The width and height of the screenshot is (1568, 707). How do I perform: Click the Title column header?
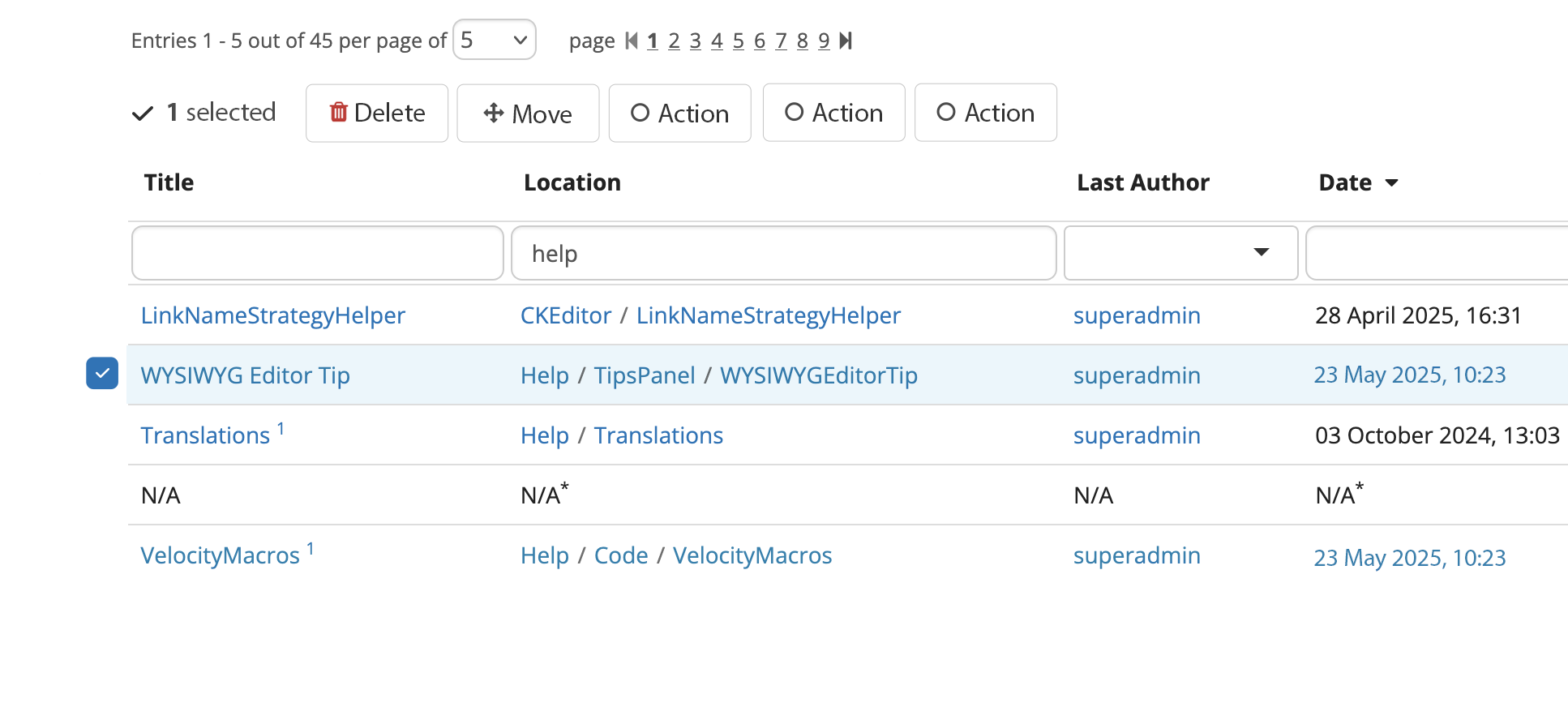[x=169, y=183]
